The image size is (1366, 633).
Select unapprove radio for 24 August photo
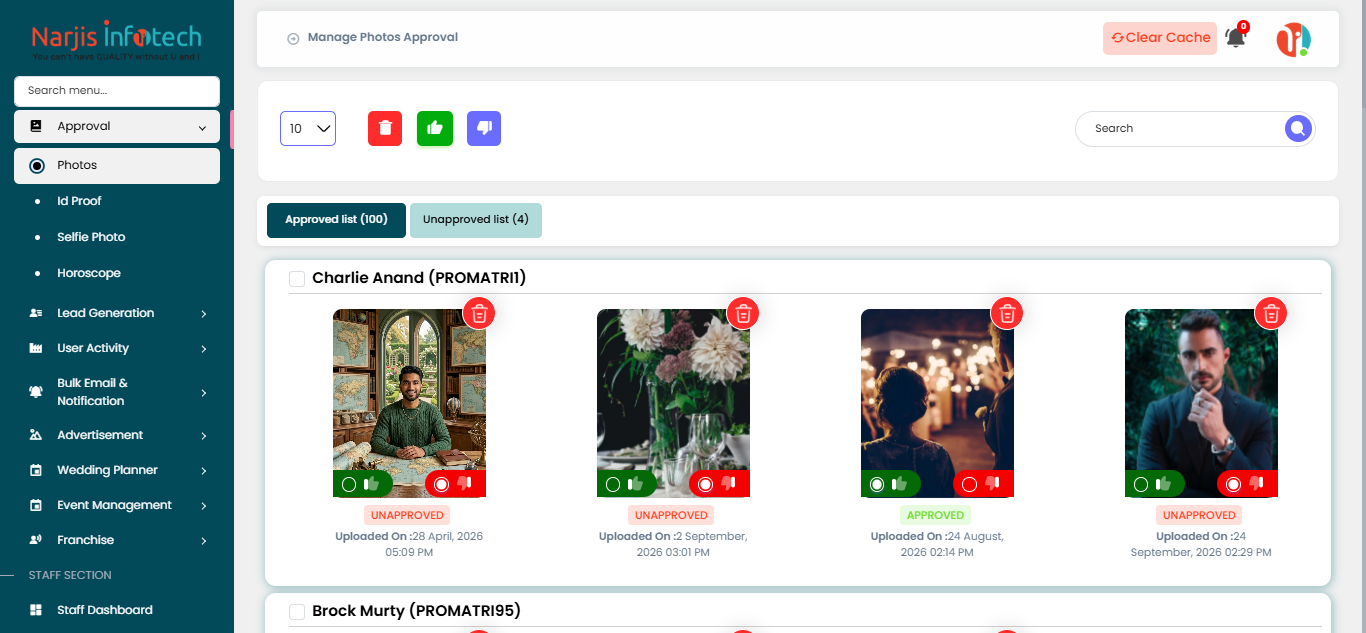[969, 484]
